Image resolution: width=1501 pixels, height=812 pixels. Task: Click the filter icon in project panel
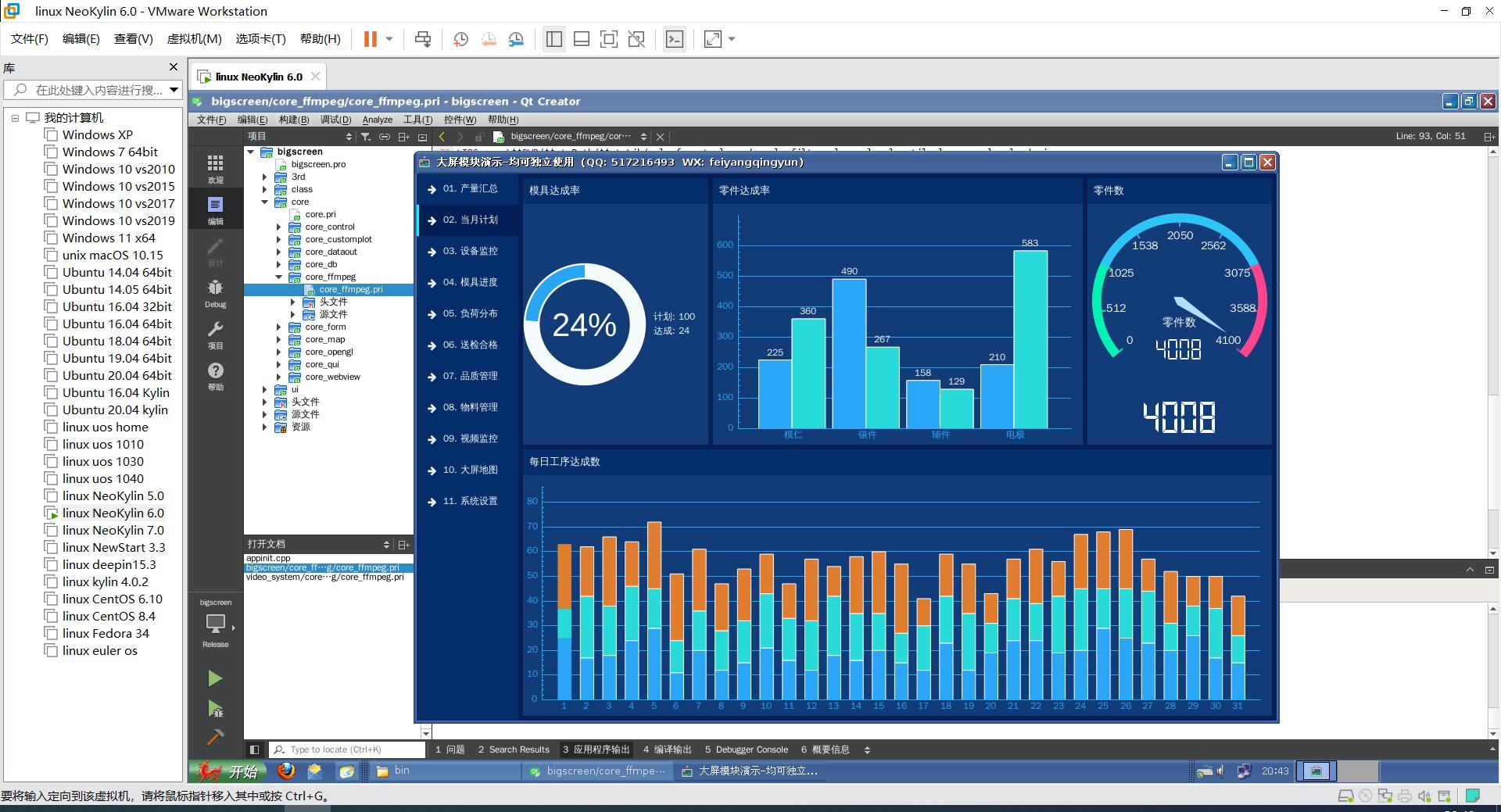[365, 137]
